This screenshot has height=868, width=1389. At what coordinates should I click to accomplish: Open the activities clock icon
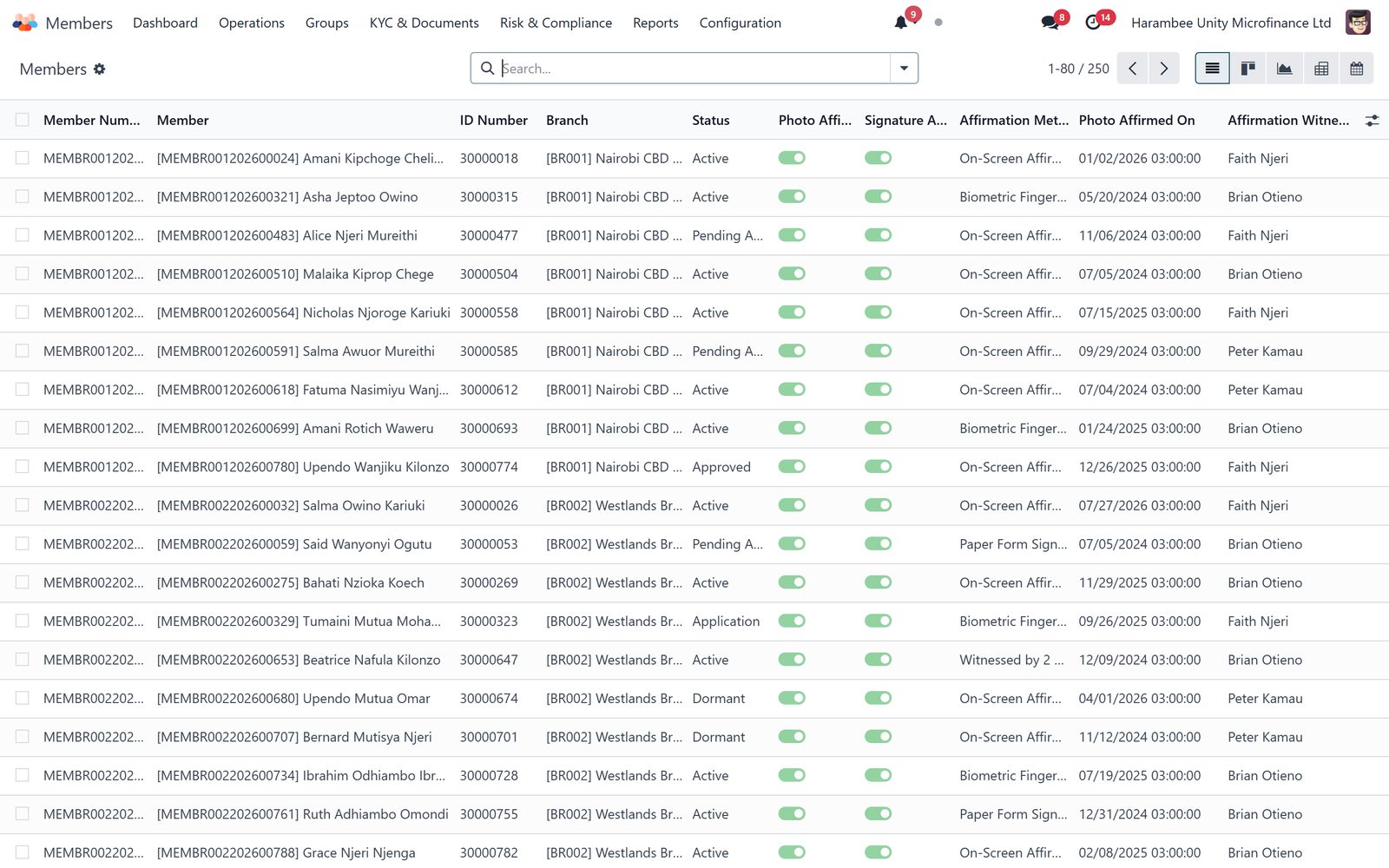pyautogui.click(x=1093, y=23)
